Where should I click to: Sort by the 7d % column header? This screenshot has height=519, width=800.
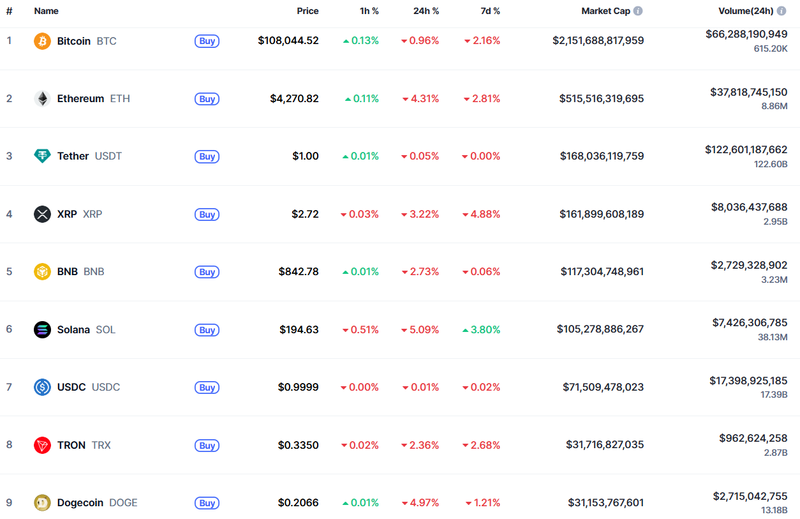tap(489, 11)
